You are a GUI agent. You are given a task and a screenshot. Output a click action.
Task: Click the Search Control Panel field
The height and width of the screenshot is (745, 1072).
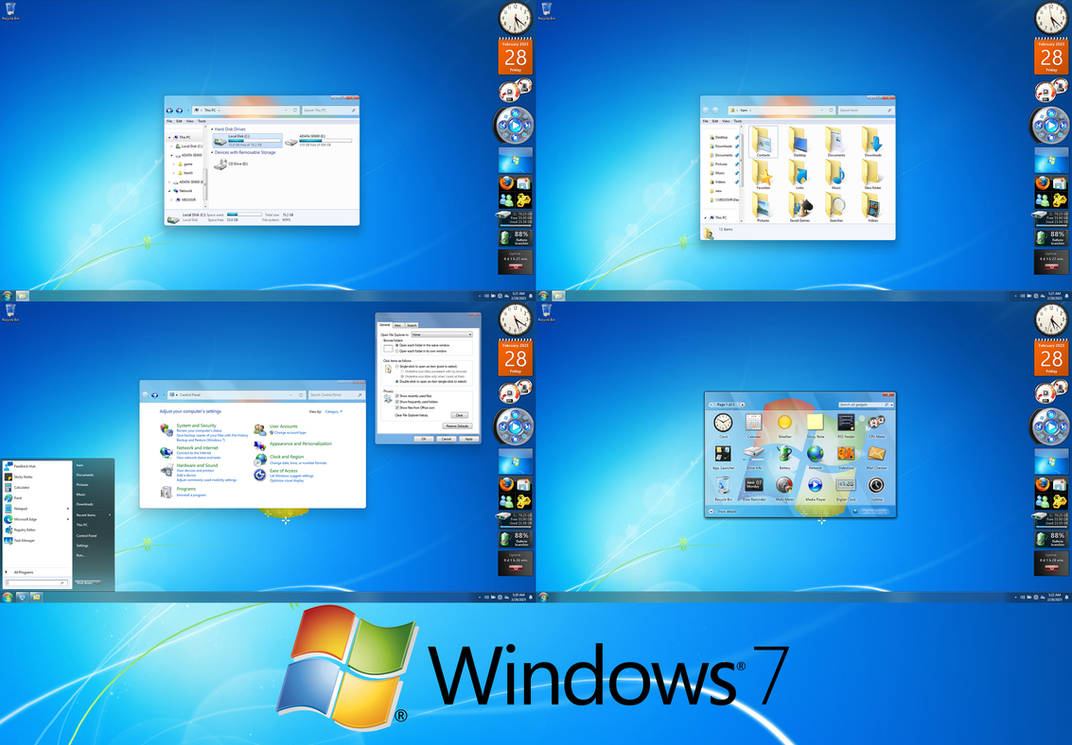coord(335,394)
